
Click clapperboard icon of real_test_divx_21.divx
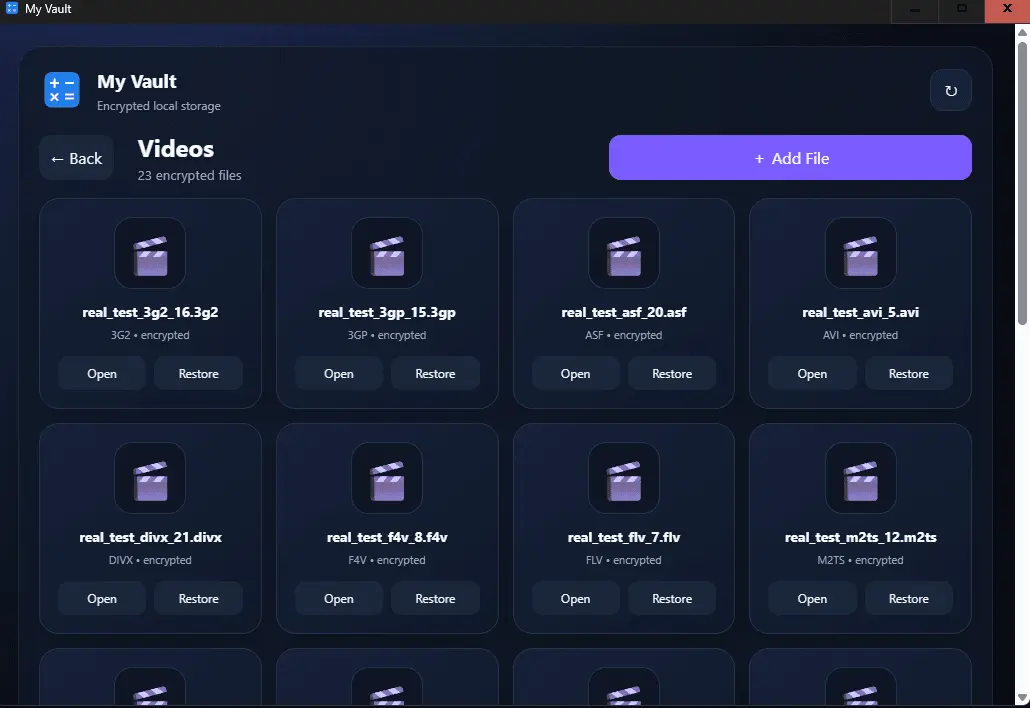click(x=150, y=478)
